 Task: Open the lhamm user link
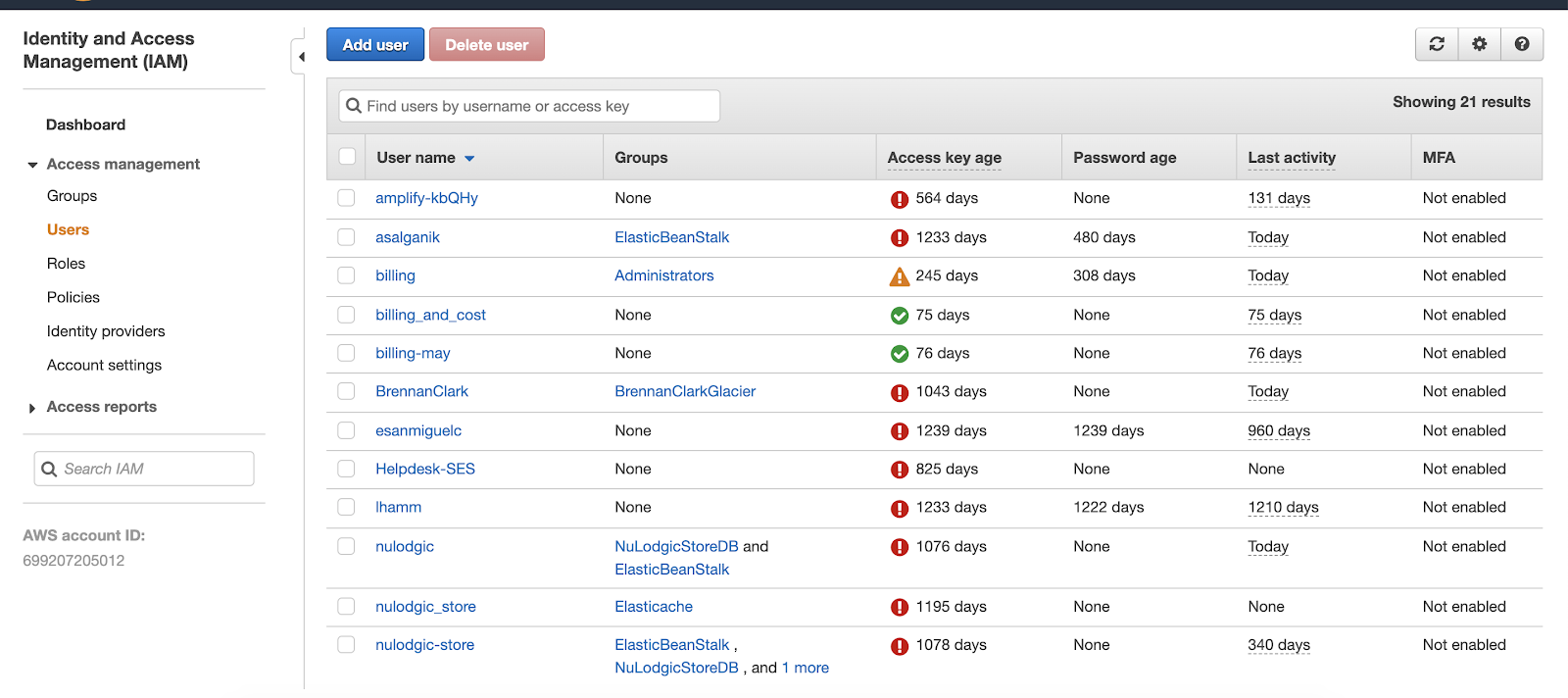click(399, 507)
